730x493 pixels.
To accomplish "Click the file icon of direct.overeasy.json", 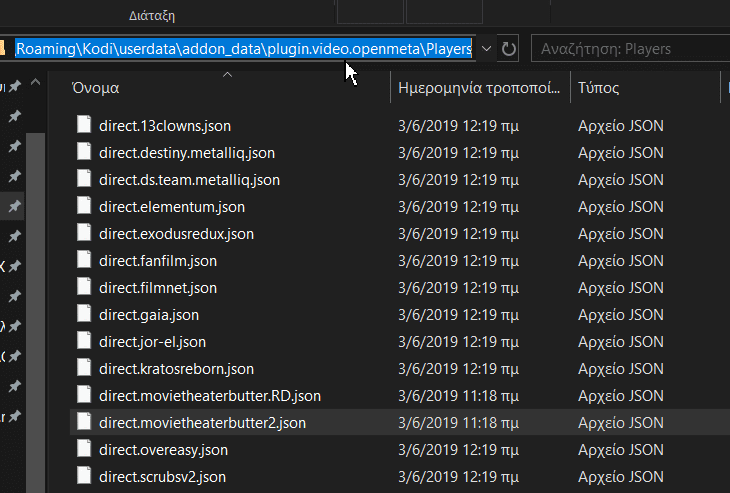I will coord(84,448).
